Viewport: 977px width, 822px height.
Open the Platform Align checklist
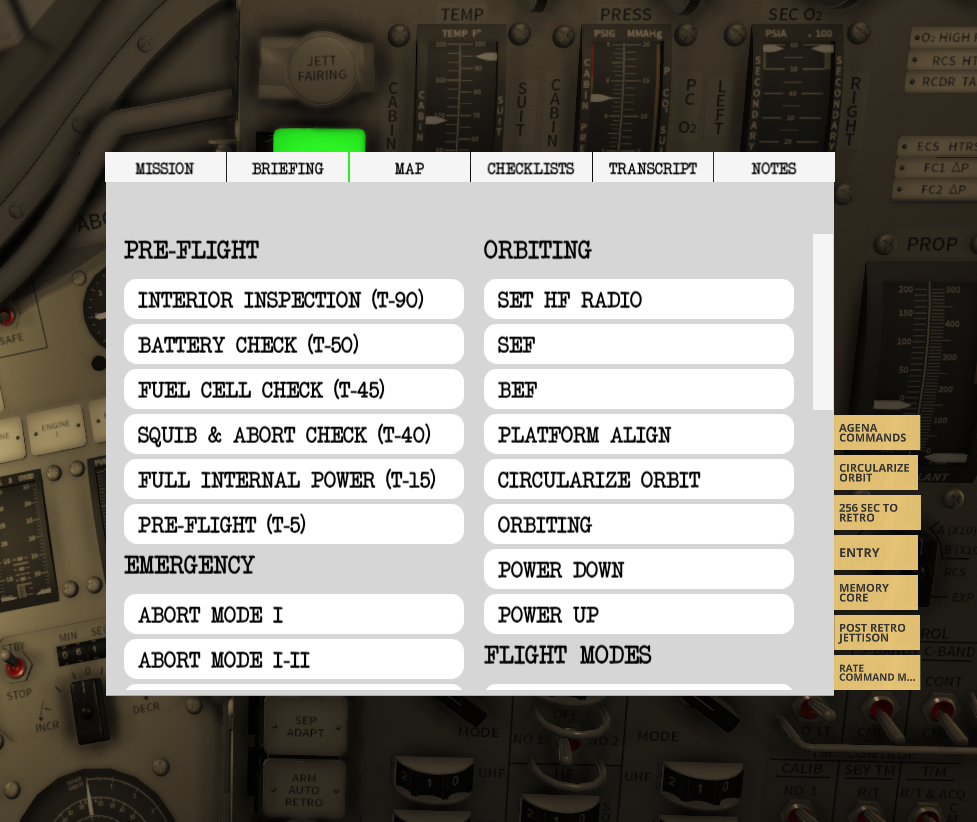[639, 434]
